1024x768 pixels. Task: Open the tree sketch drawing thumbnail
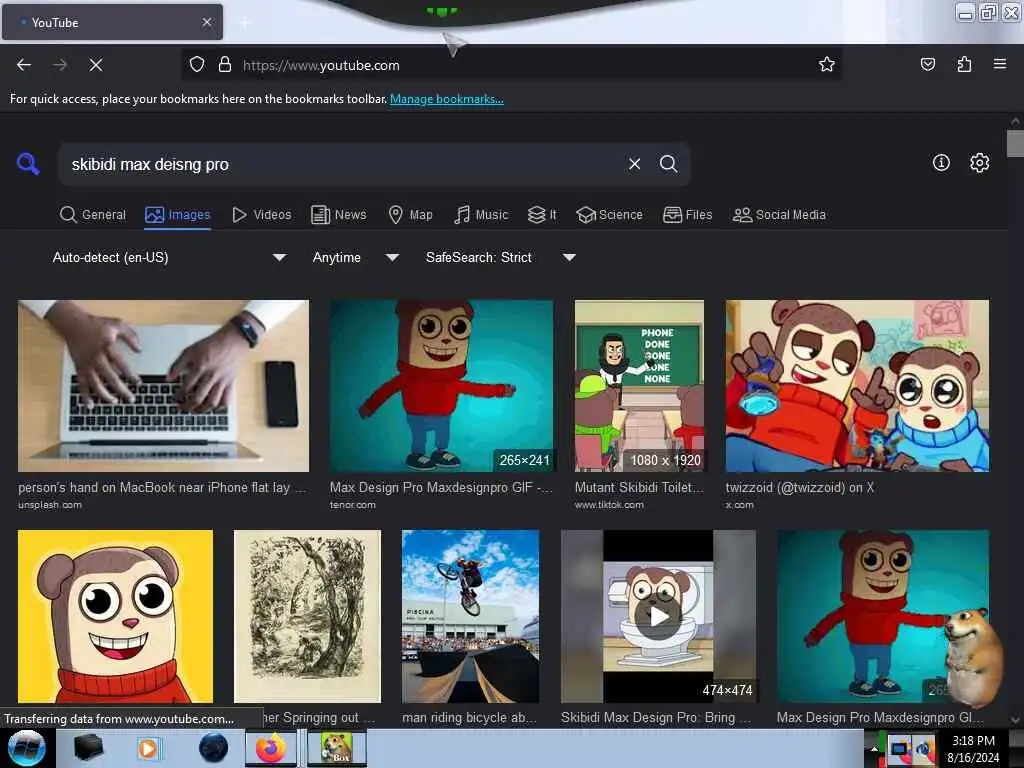[x=308, y=616]
